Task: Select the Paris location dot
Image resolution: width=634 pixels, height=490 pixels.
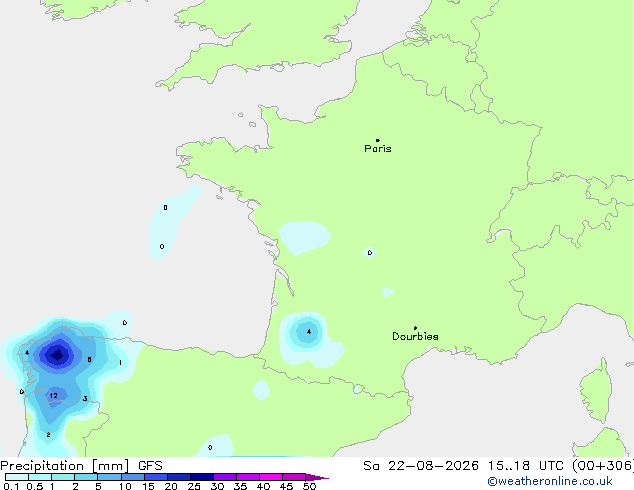Action: pyautogui.click(x=378, y=140)
